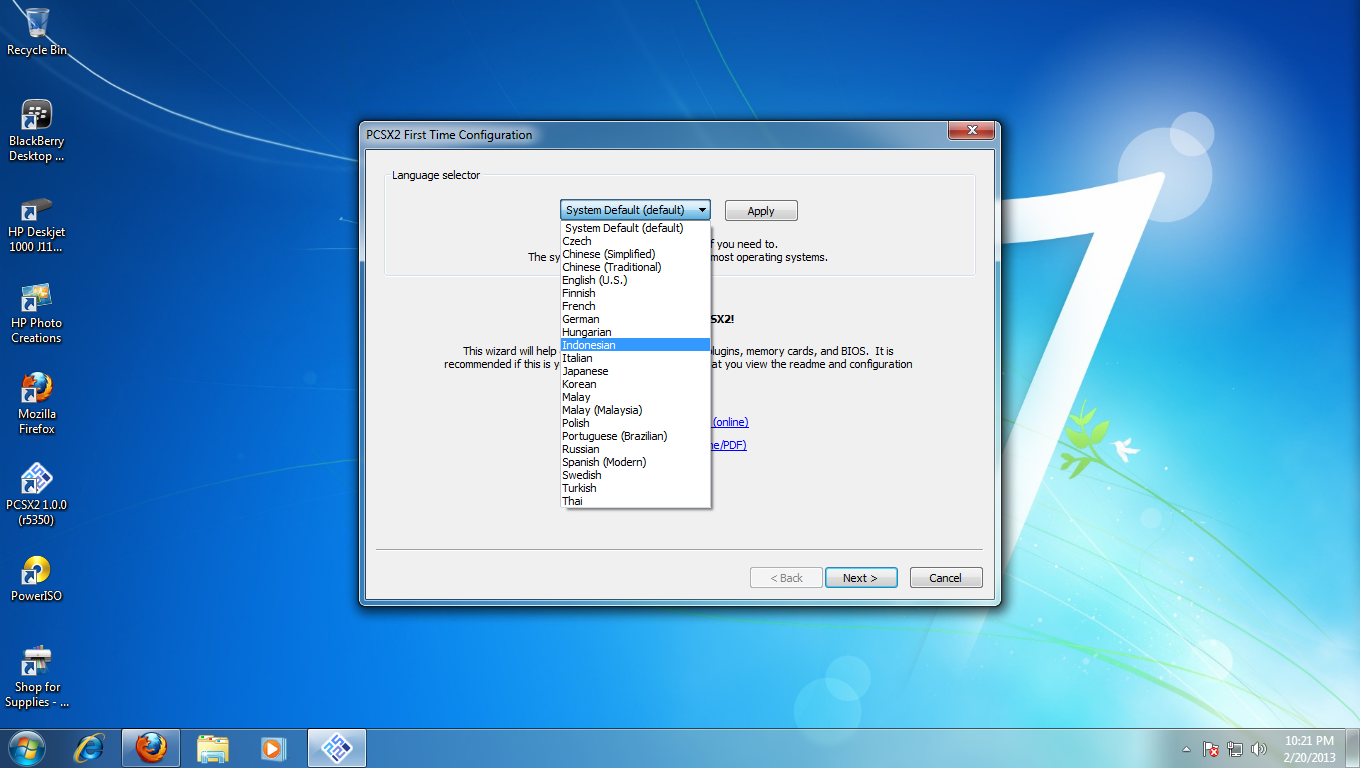Select the Mozilla Firefox desktop shortcut

coord(37,404)
